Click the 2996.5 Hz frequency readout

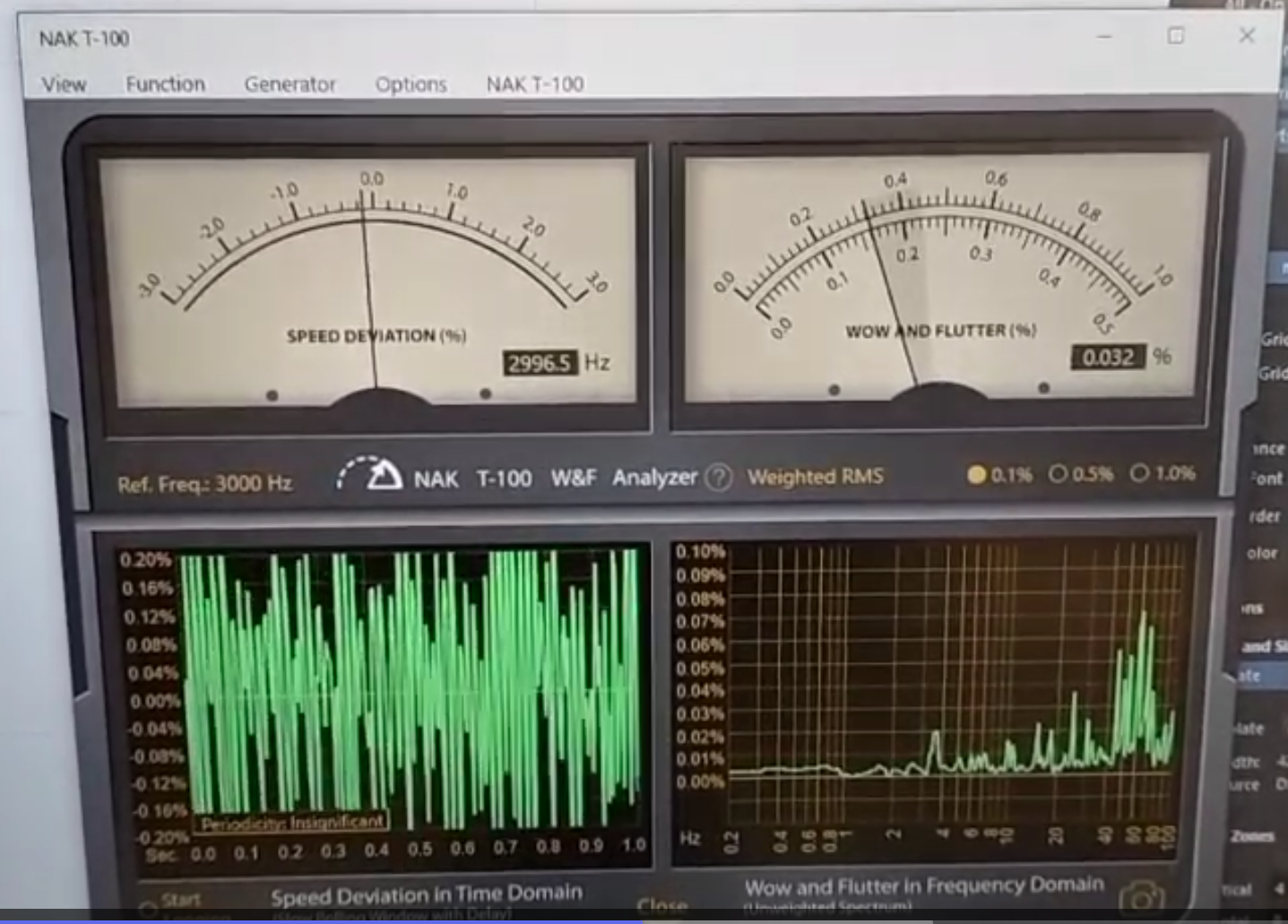point(540,363)
